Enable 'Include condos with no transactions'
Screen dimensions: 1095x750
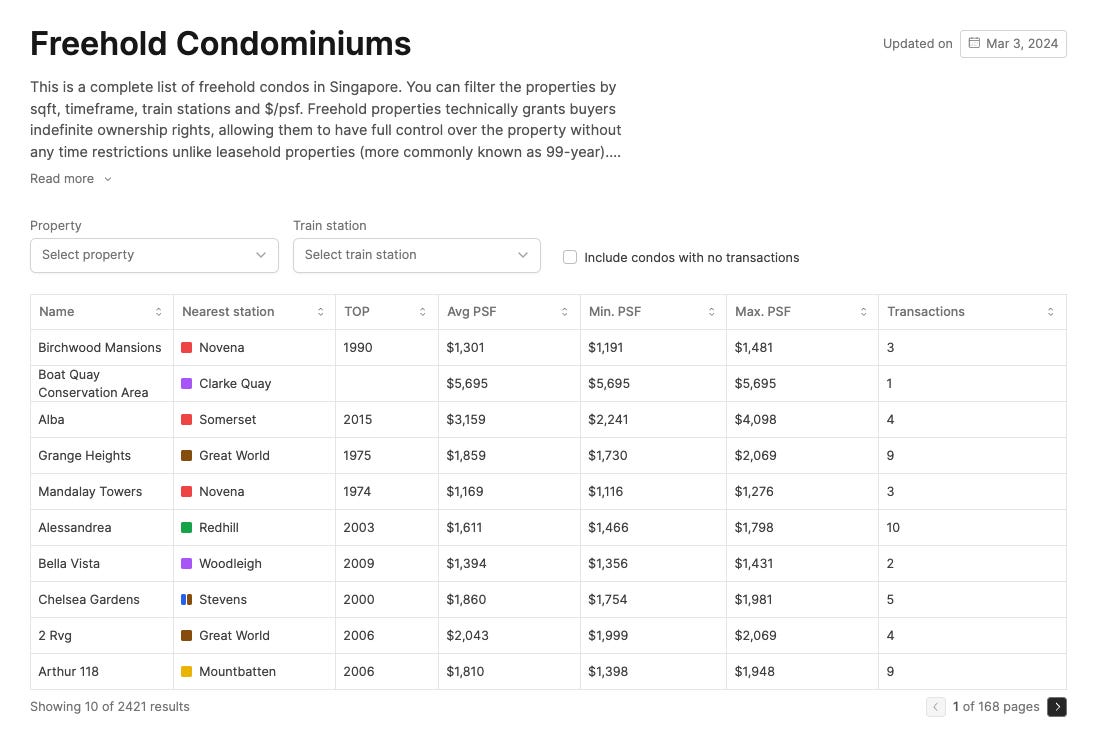570,257
